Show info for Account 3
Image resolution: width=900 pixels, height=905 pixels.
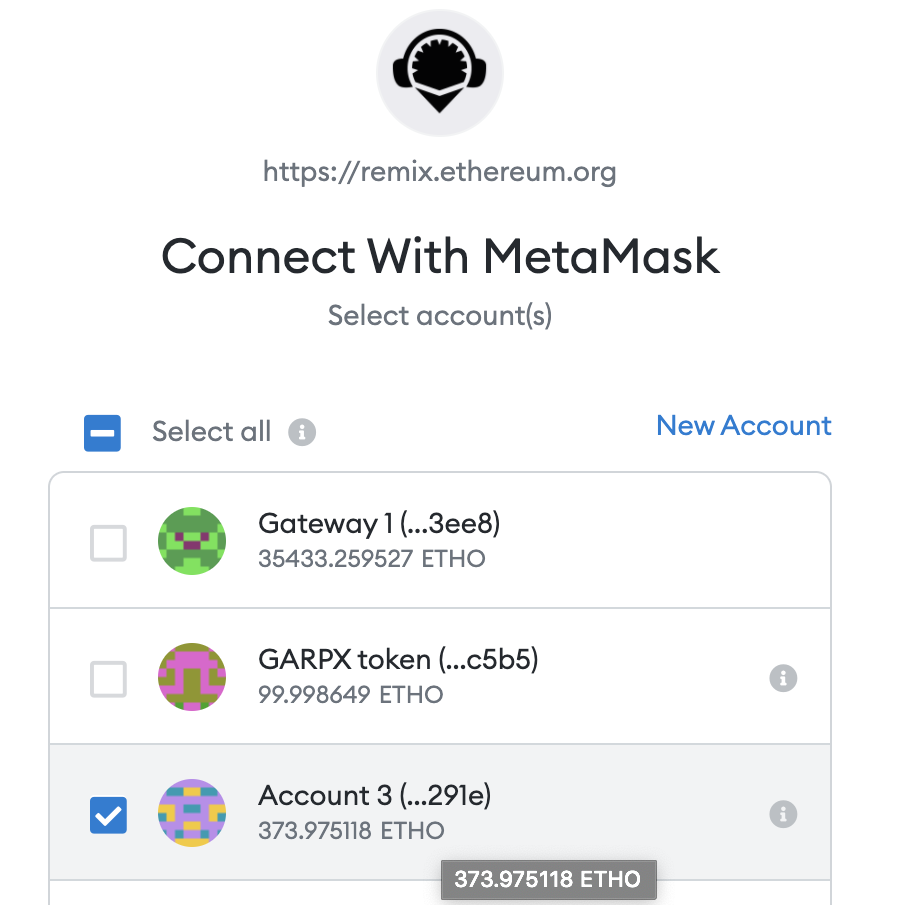[783, 814]
